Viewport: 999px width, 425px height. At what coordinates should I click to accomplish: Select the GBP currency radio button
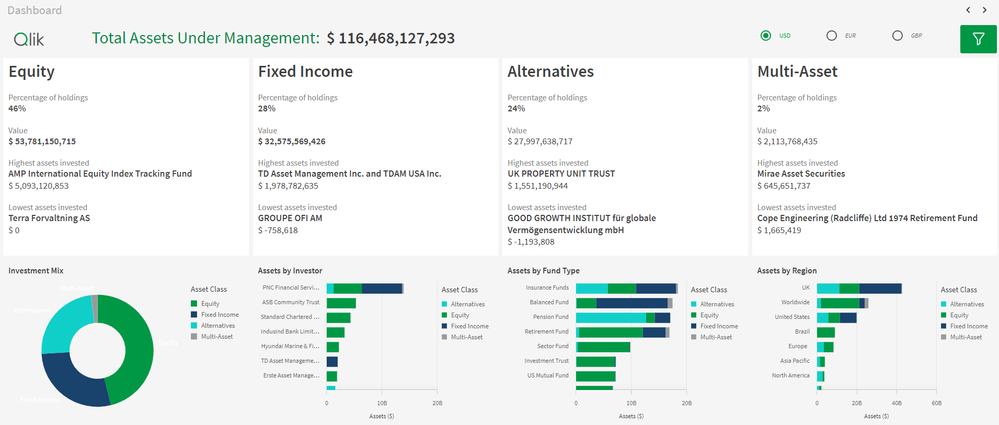[x=897, y=36]
